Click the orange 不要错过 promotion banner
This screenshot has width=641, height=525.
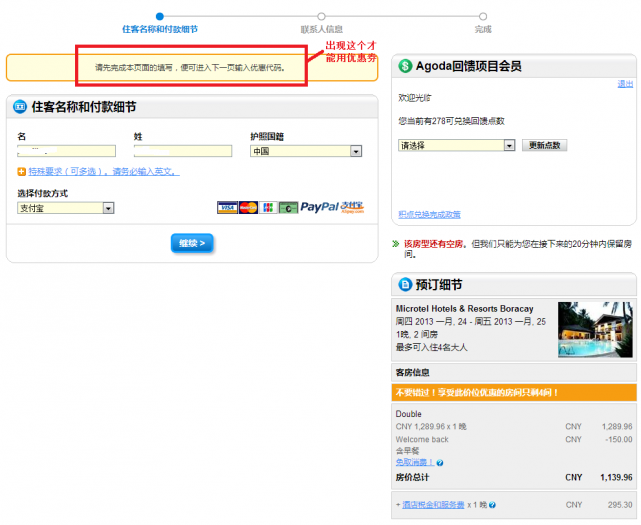[x=514, y=393]
